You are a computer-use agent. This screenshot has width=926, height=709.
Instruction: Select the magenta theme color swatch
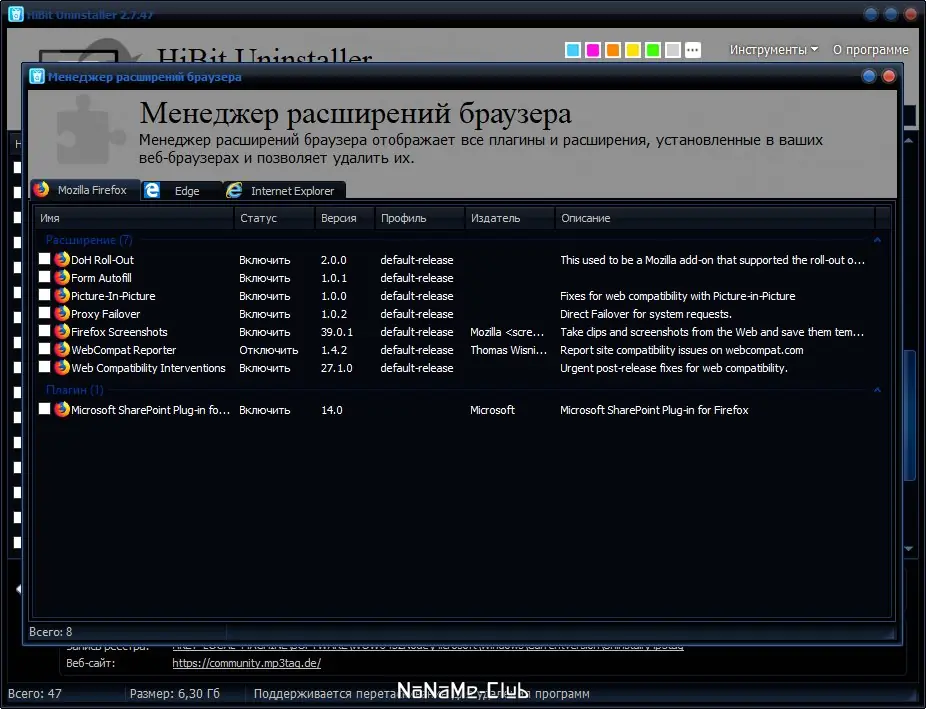point(592,50)
